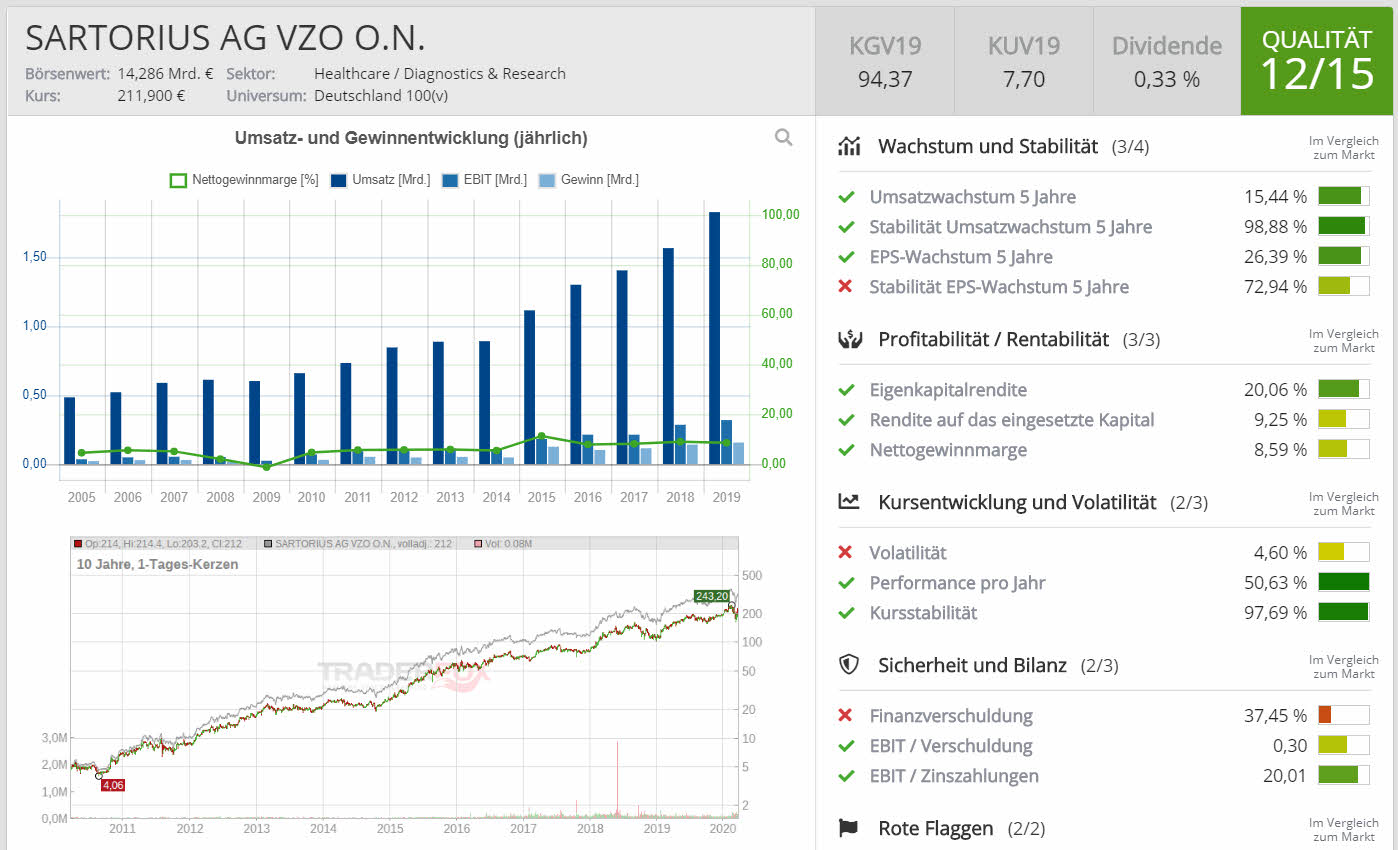Click the Rote Flaggen flag icon
This screenshot has width=1398, height=850.
849,828
